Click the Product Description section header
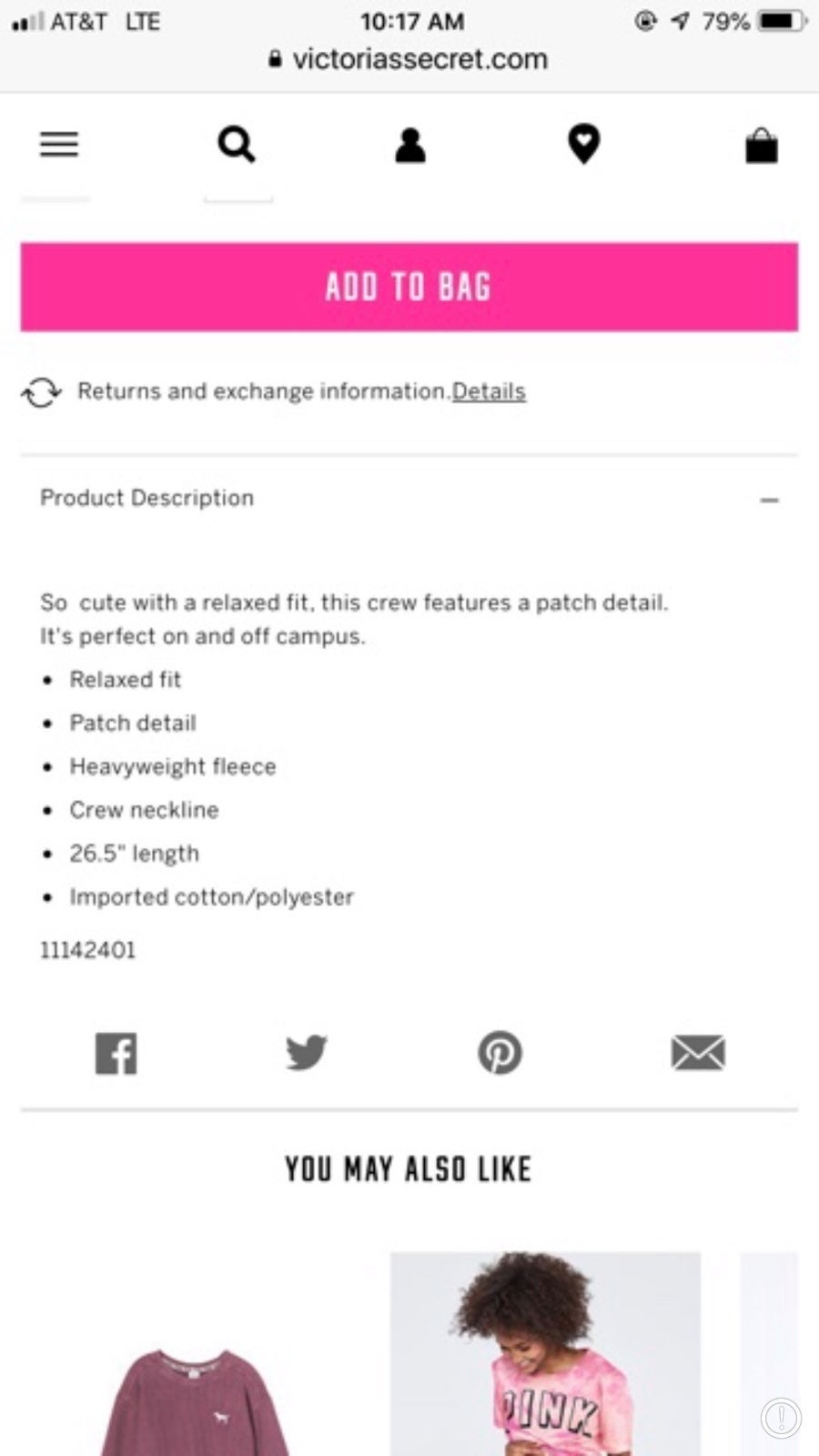819x1456 pixels. (409, 499)
